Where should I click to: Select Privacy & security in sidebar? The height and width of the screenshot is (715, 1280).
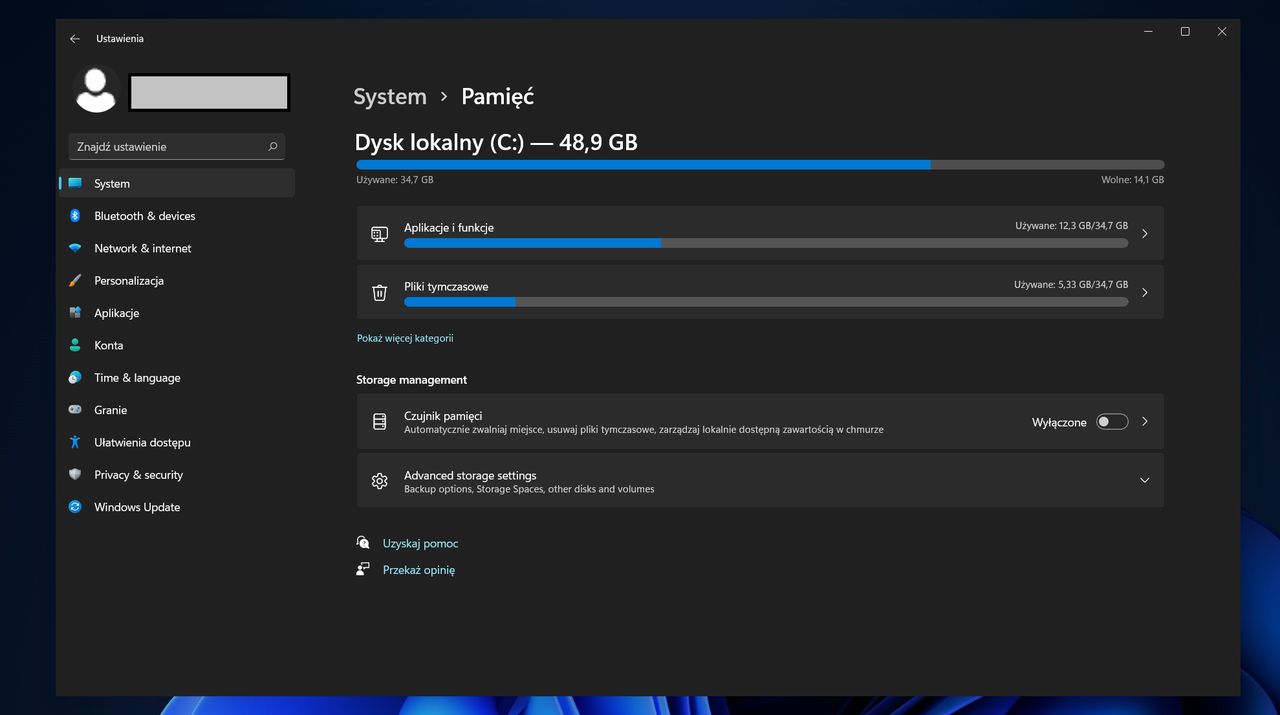(140, 474)
